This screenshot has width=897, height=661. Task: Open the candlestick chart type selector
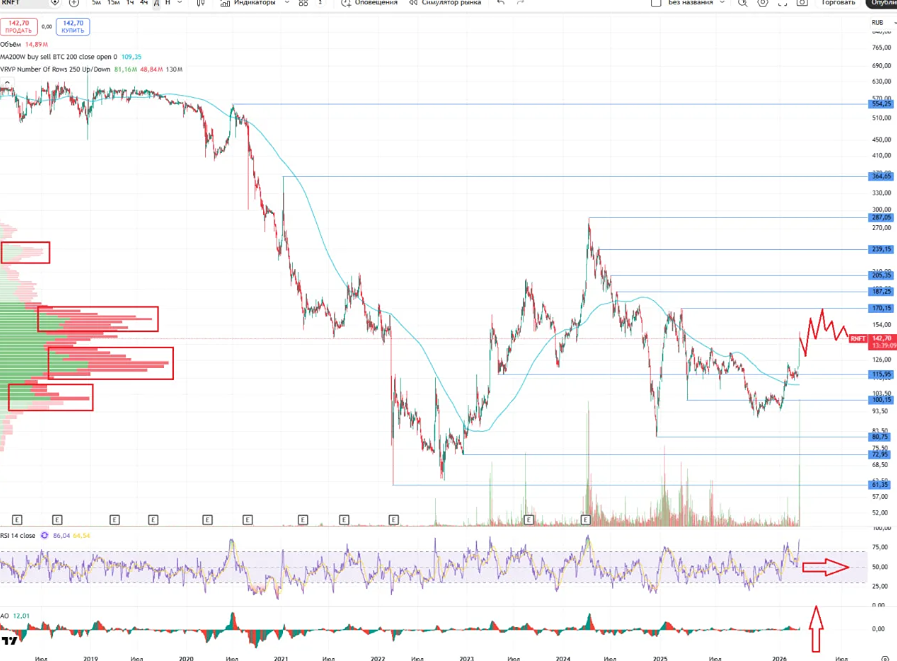click(x=200, y=2)
